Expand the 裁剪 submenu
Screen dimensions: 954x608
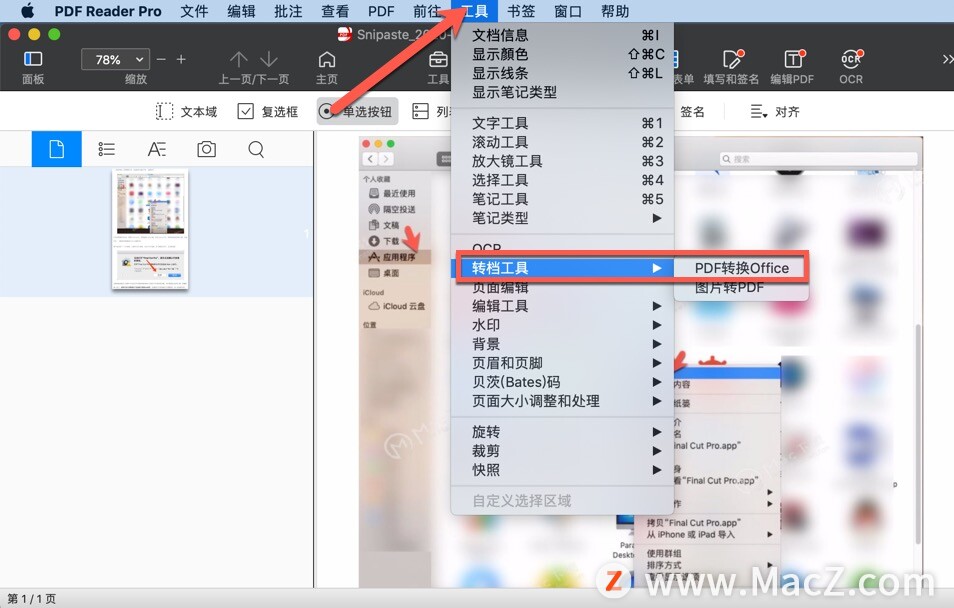pos(562,450)
